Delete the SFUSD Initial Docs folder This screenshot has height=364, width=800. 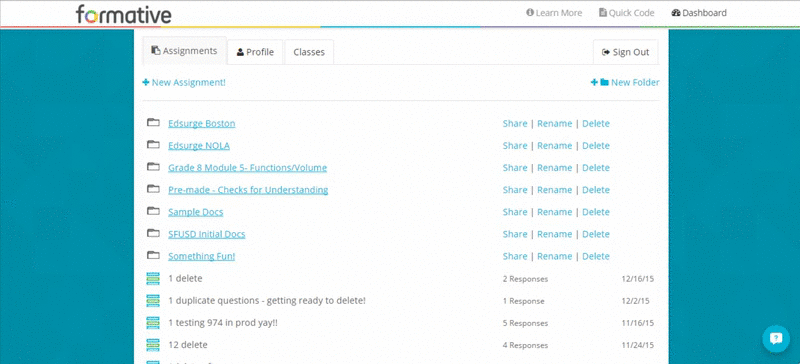596,234
